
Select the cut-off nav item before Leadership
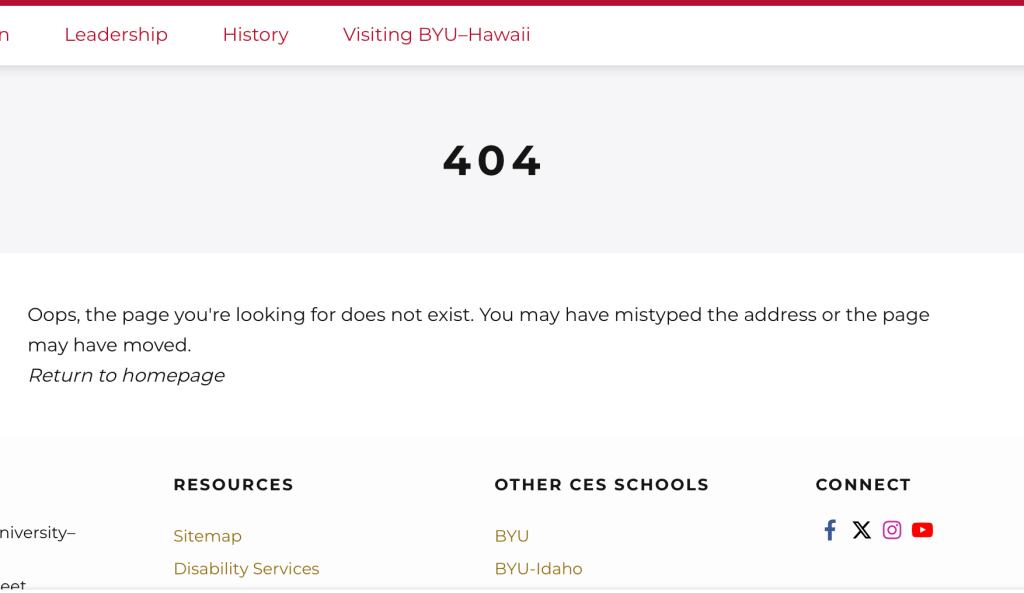pos(4,35)
